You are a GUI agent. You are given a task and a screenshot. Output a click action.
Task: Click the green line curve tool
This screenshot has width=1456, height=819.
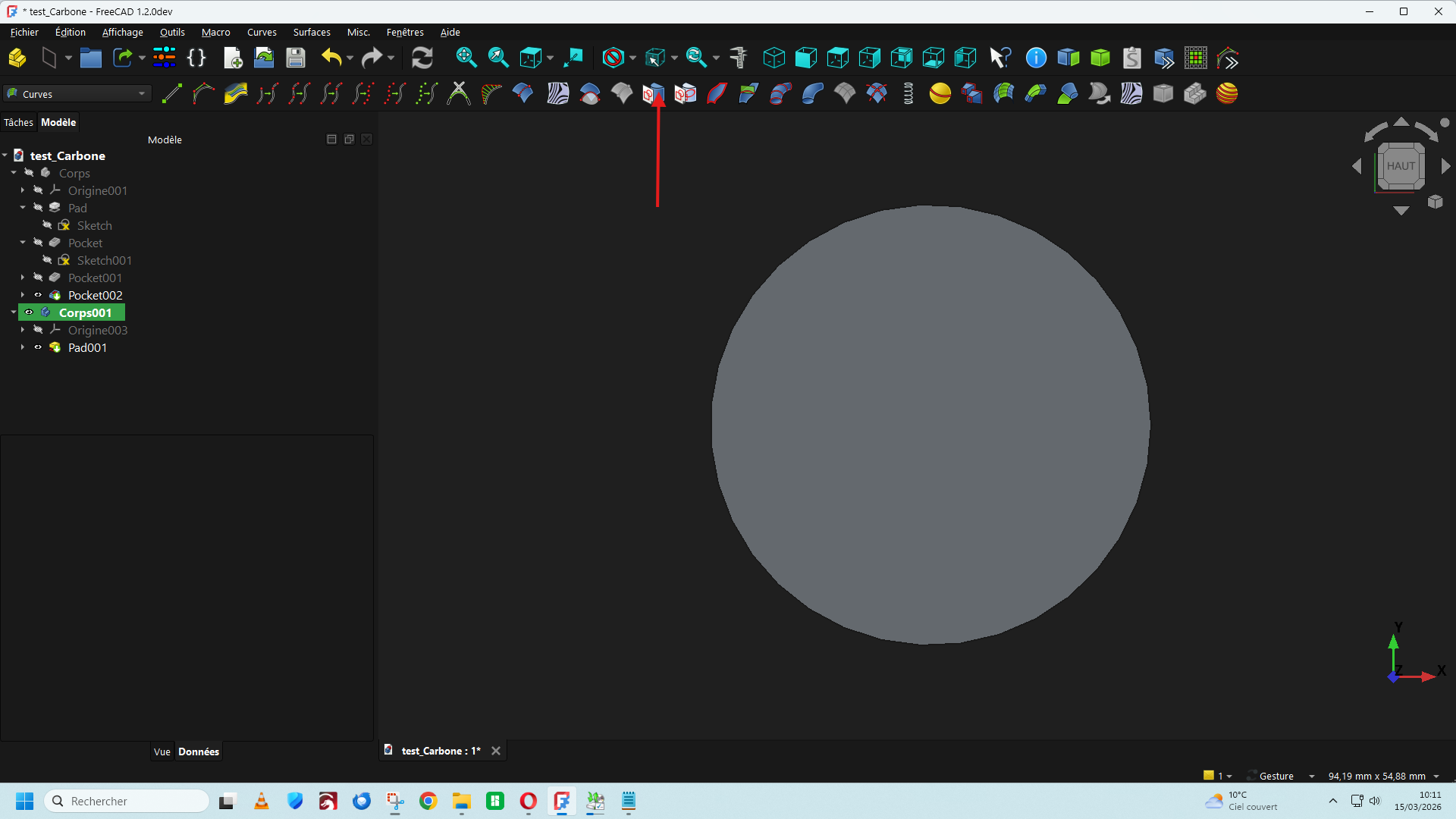point(172,94)
